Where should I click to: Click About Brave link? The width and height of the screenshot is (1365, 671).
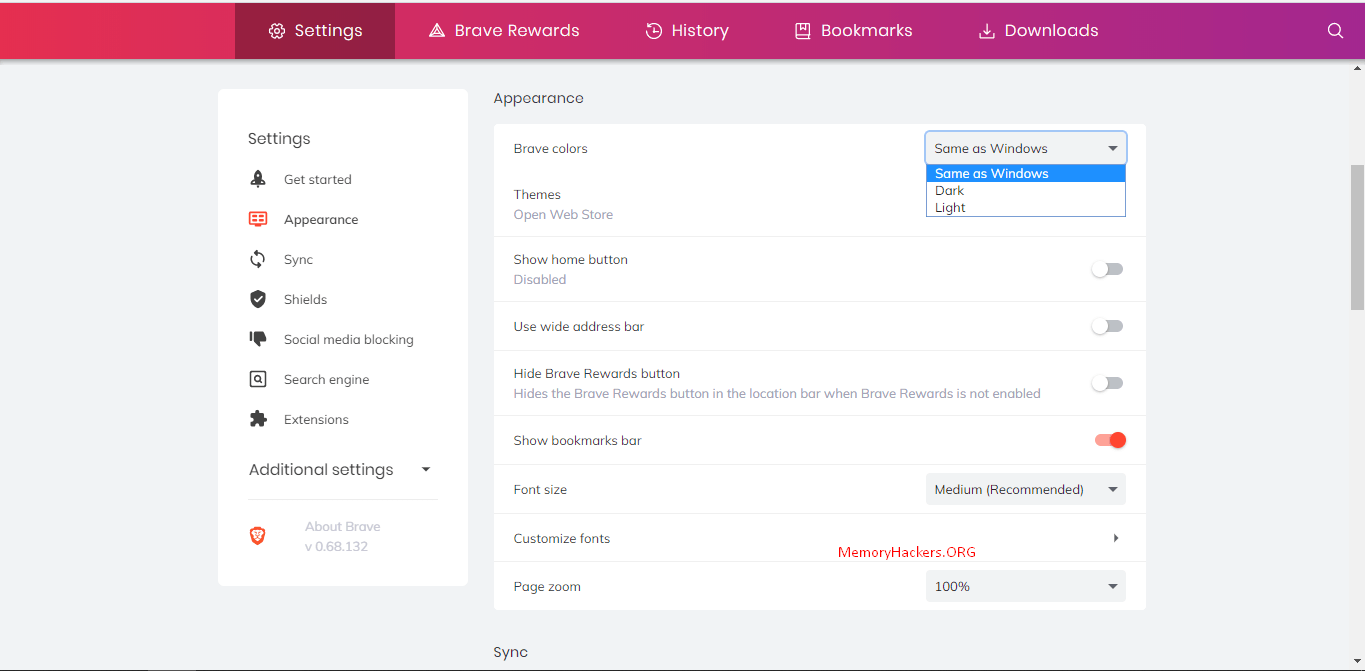343,527
